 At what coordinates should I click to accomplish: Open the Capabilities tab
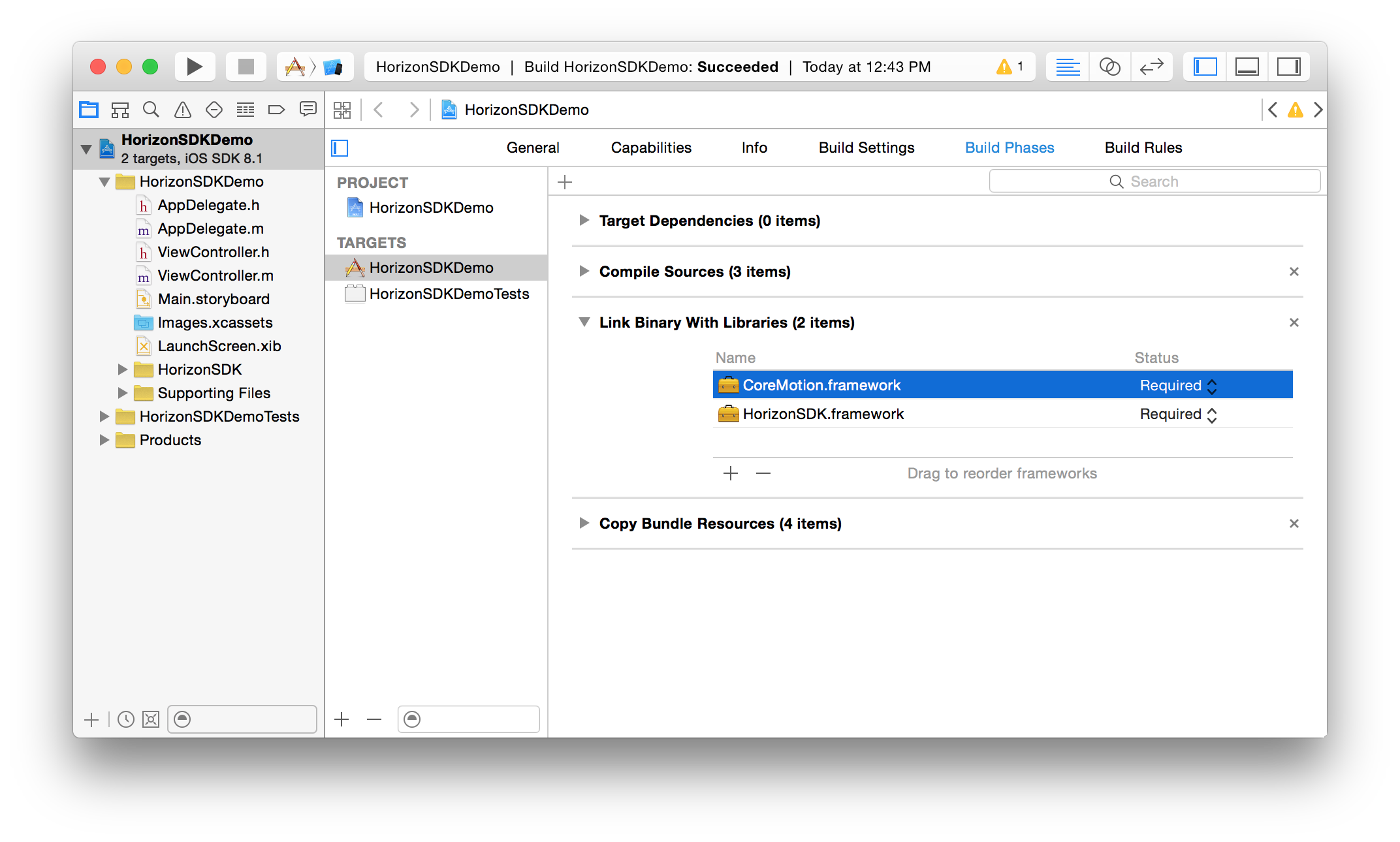(651, 148)
